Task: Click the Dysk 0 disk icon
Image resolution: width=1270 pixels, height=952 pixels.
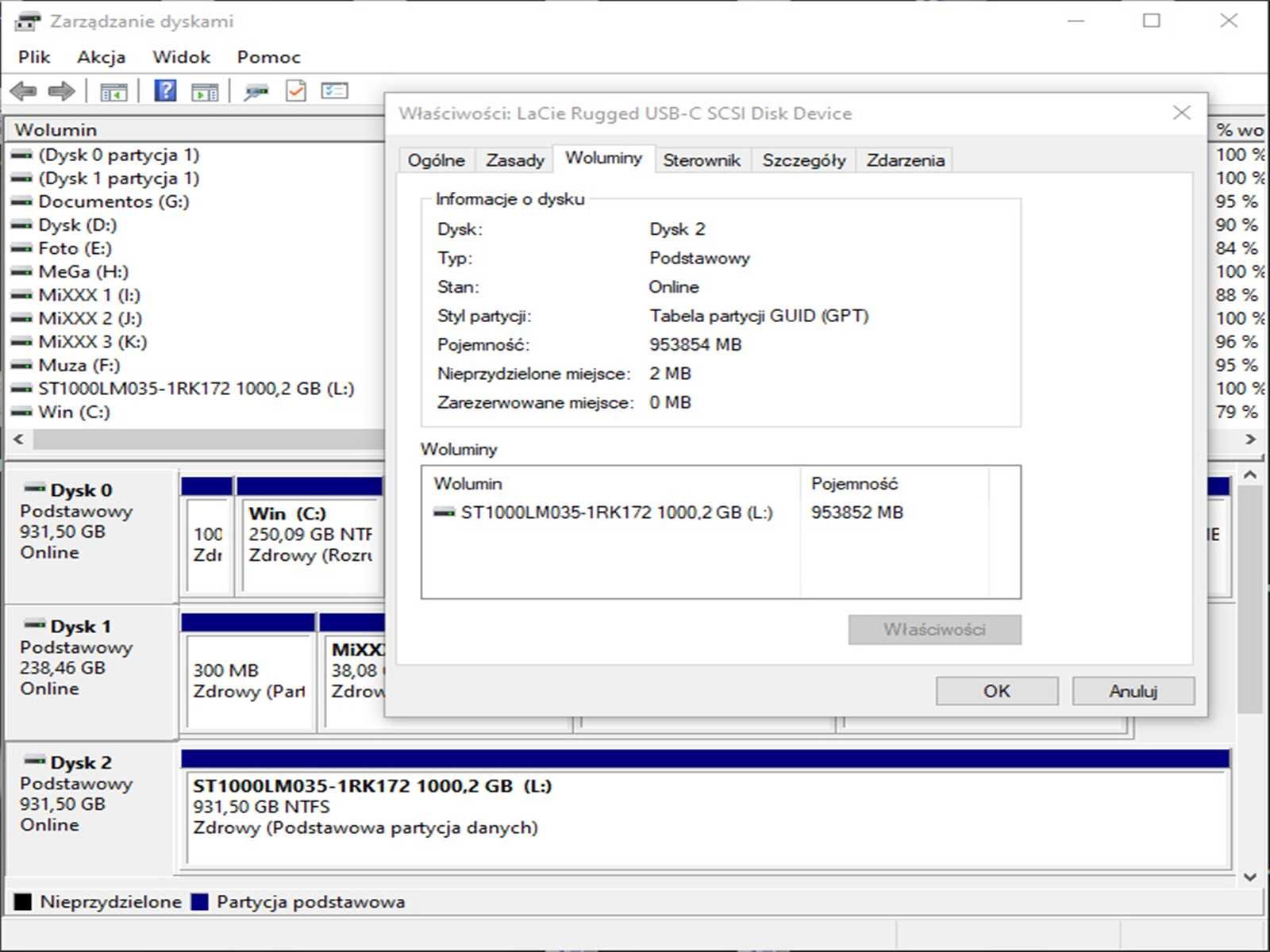Action: pos(34,489)
